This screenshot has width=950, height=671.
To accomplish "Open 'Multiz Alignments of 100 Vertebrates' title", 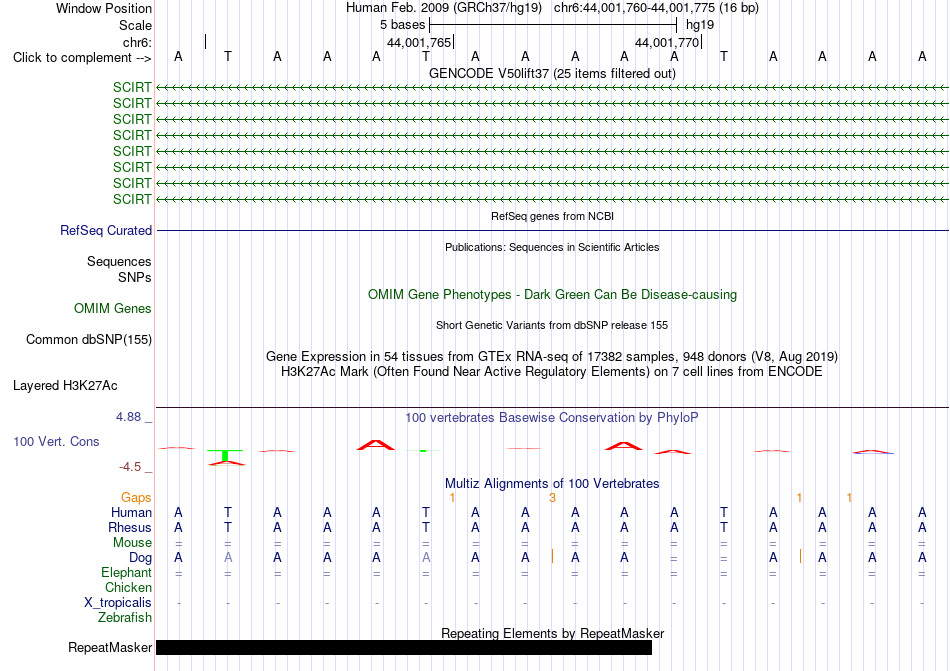I will [x=552, y=484].
